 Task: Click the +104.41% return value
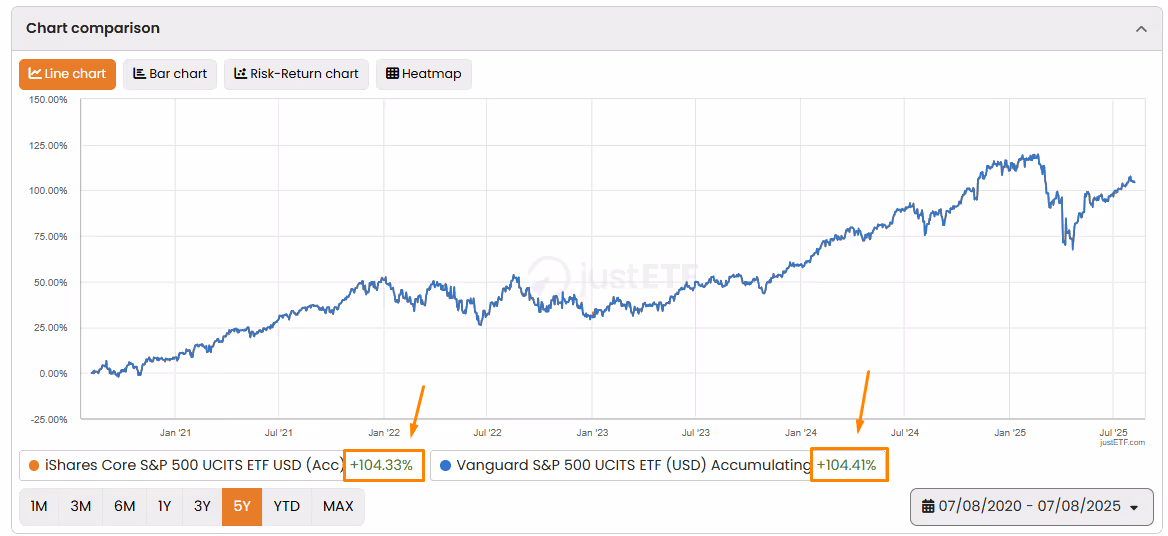(x=848, y=466)
